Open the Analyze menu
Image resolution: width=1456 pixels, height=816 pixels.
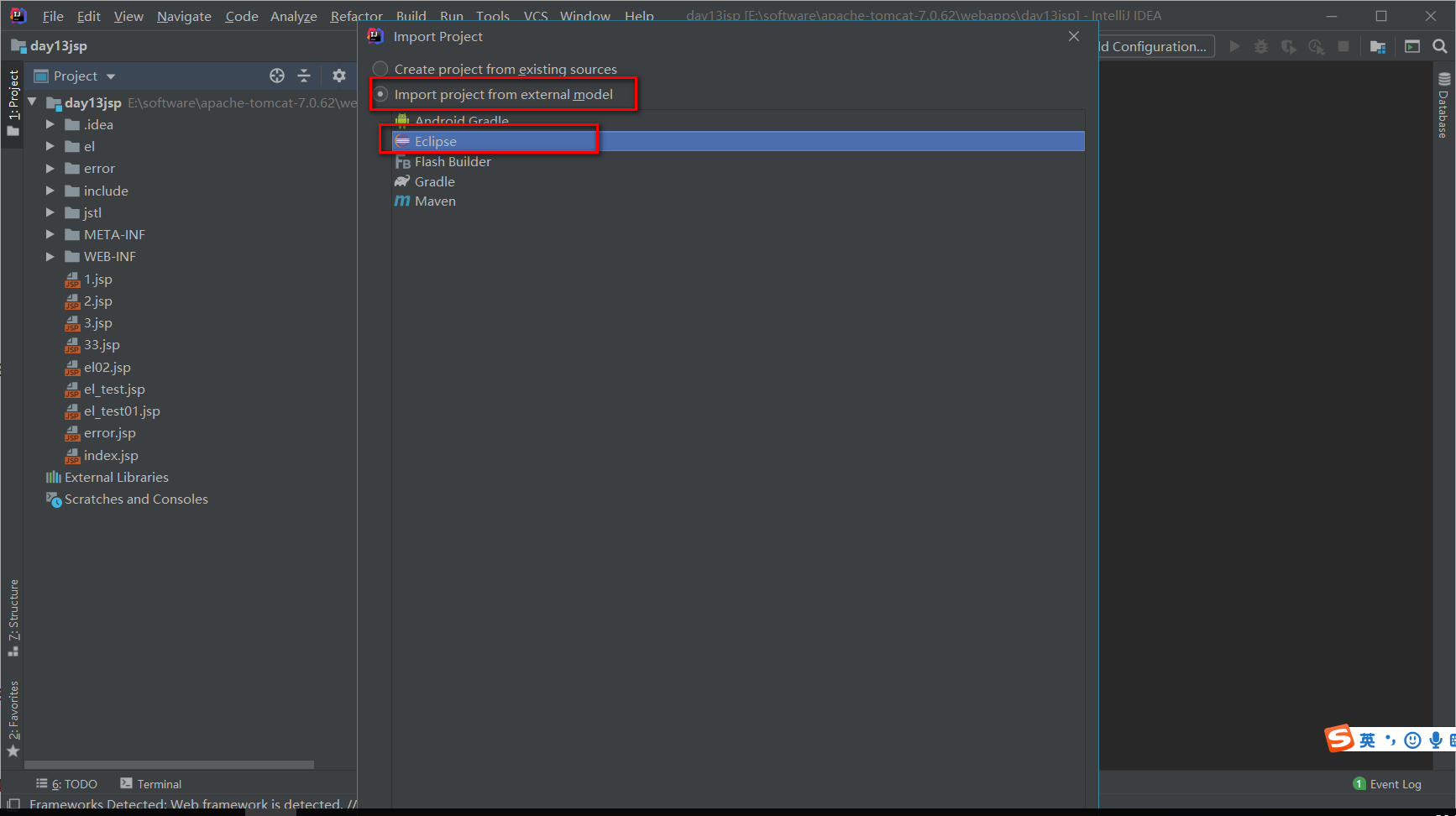[294, 16]
